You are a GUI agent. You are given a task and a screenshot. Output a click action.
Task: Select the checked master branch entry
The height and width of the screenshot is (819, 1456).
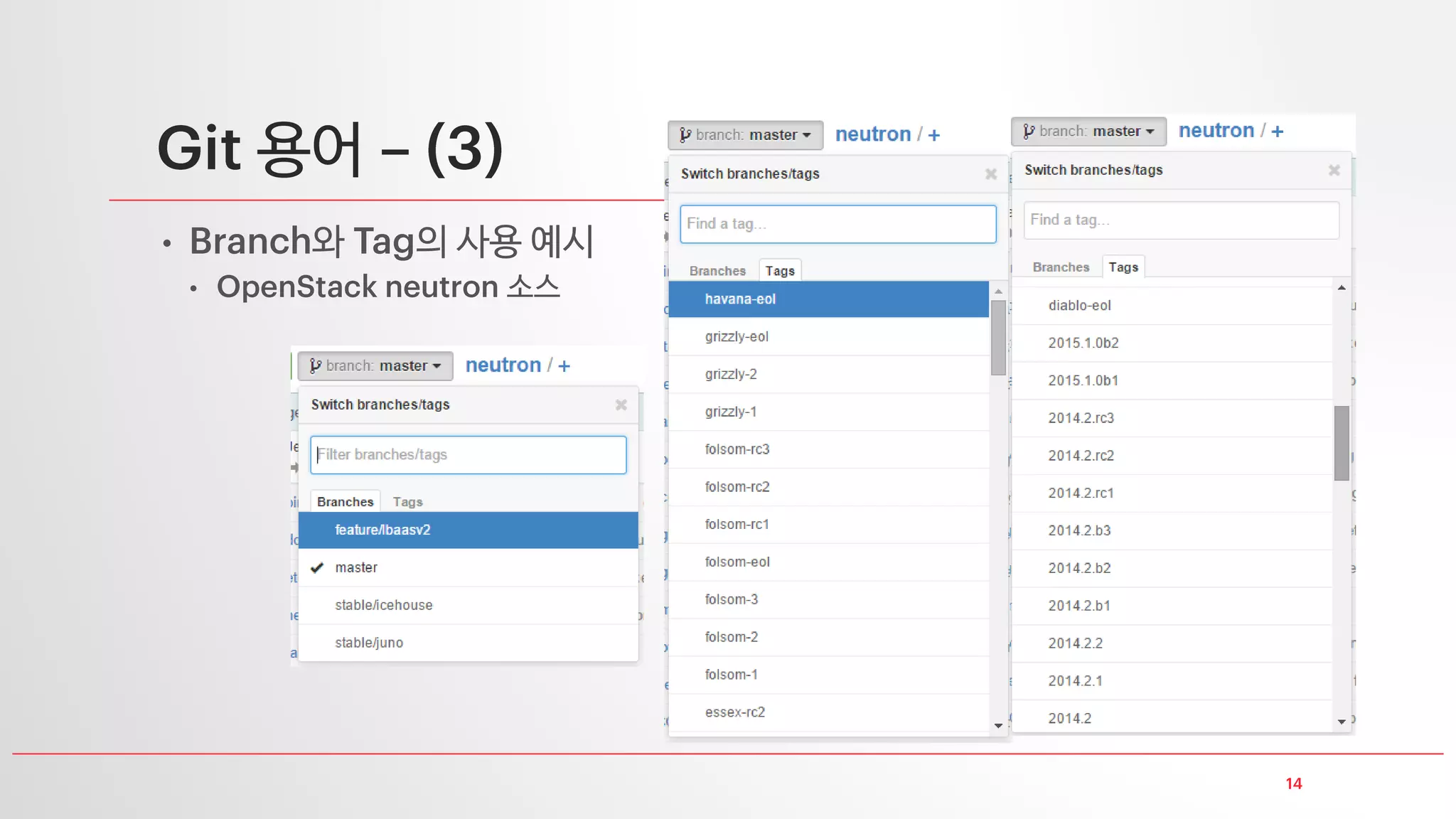[x=356, y=567]
